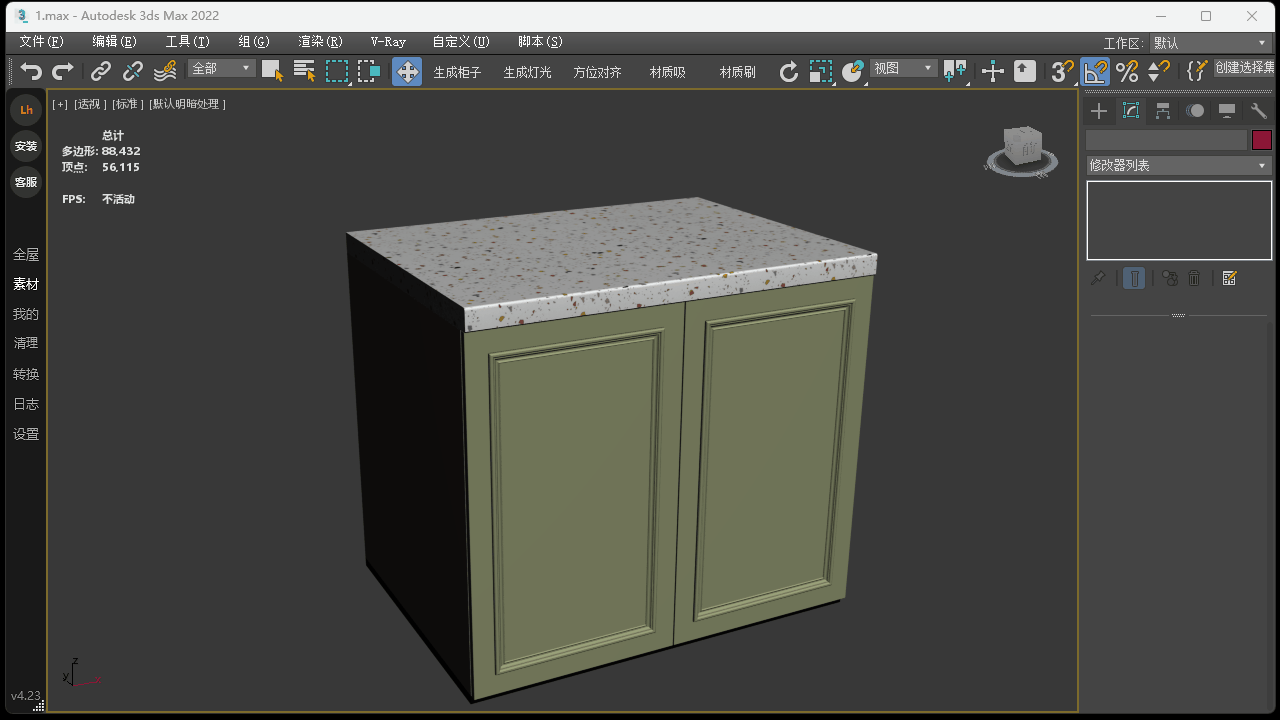Activate the Select and Rotate tool
The width and height of the screenshot is (1280, 720).
pos(789,71)
